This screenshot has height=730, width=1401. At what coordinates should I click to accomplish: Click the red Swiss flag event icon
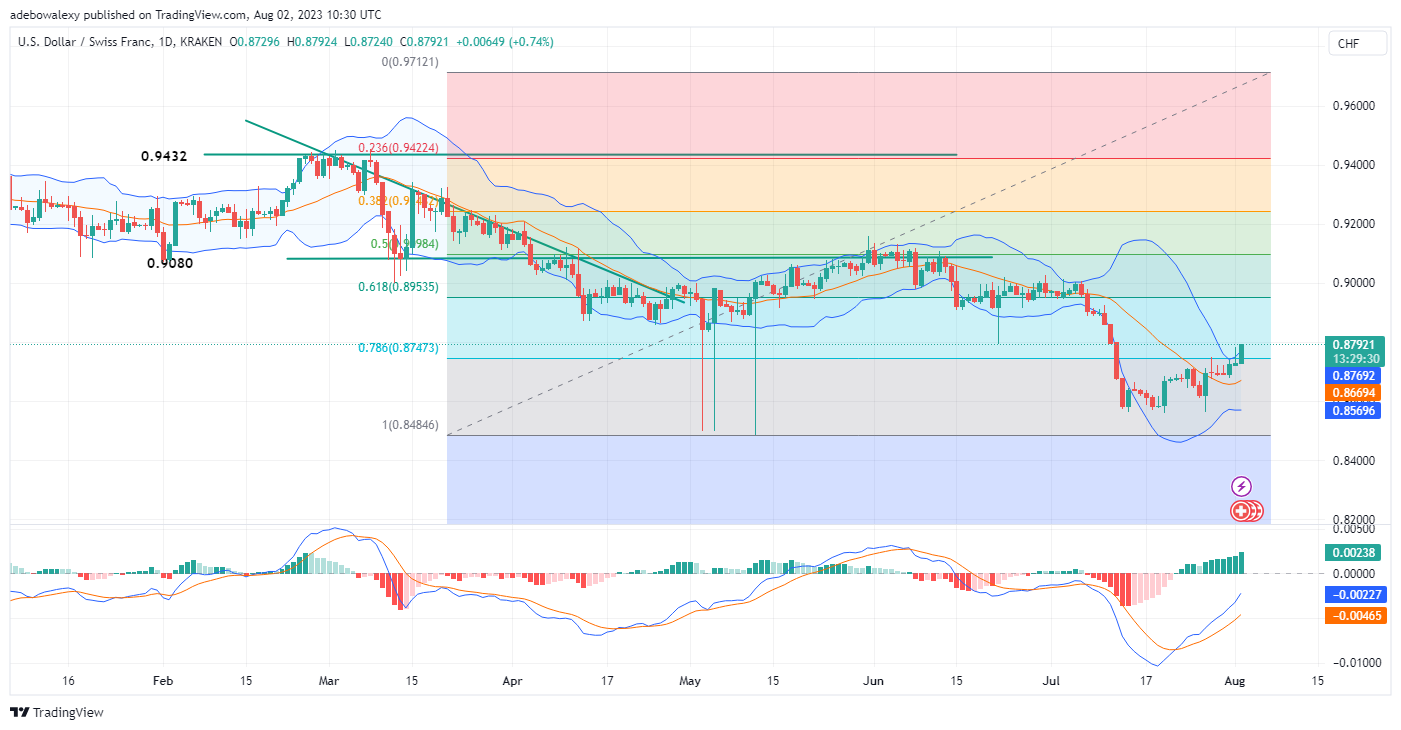[1241, 511]
